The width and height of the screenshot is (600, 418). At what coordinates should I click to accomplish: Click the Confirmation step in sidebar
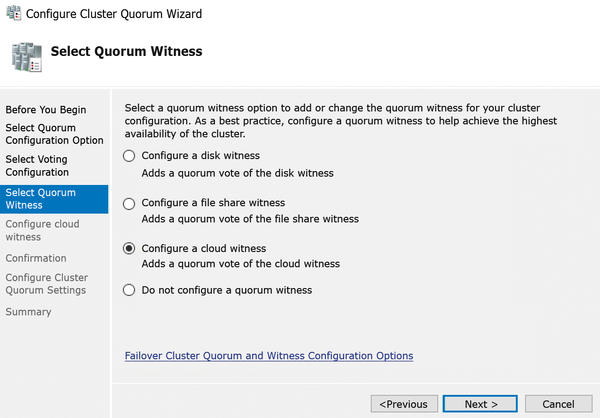coord(36,258)
